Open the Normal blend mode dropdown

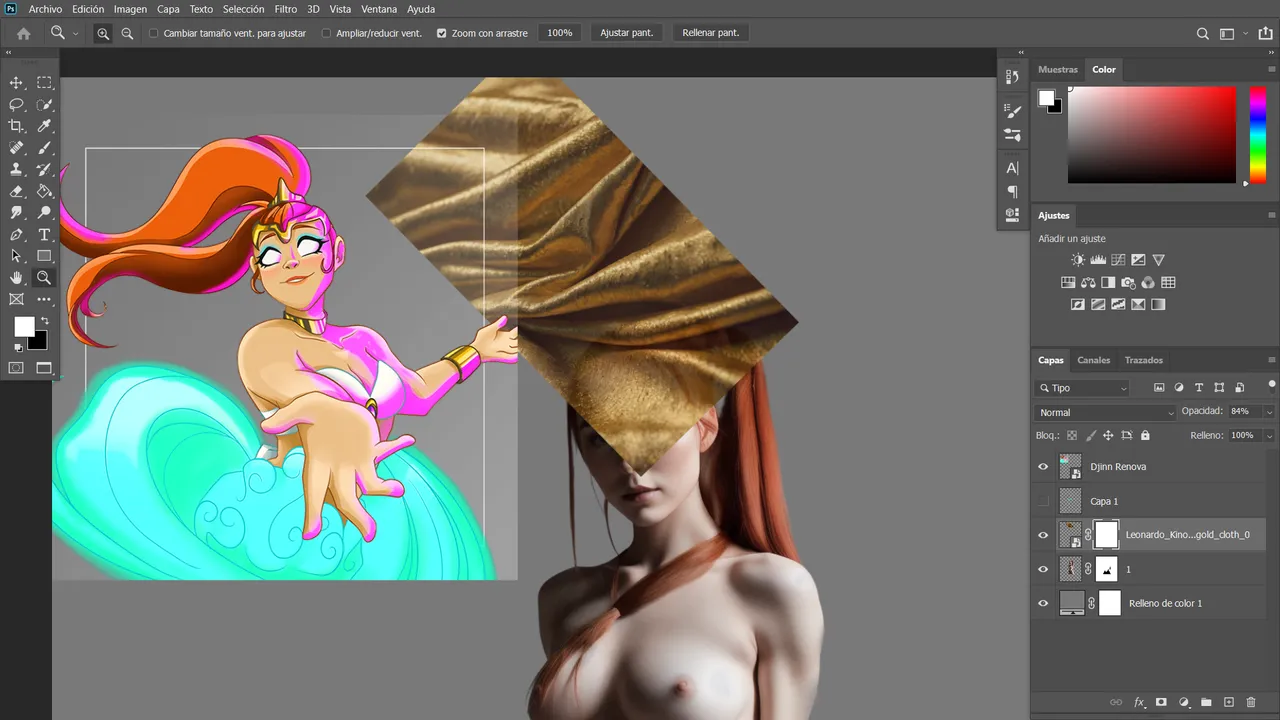point(1106,412)
